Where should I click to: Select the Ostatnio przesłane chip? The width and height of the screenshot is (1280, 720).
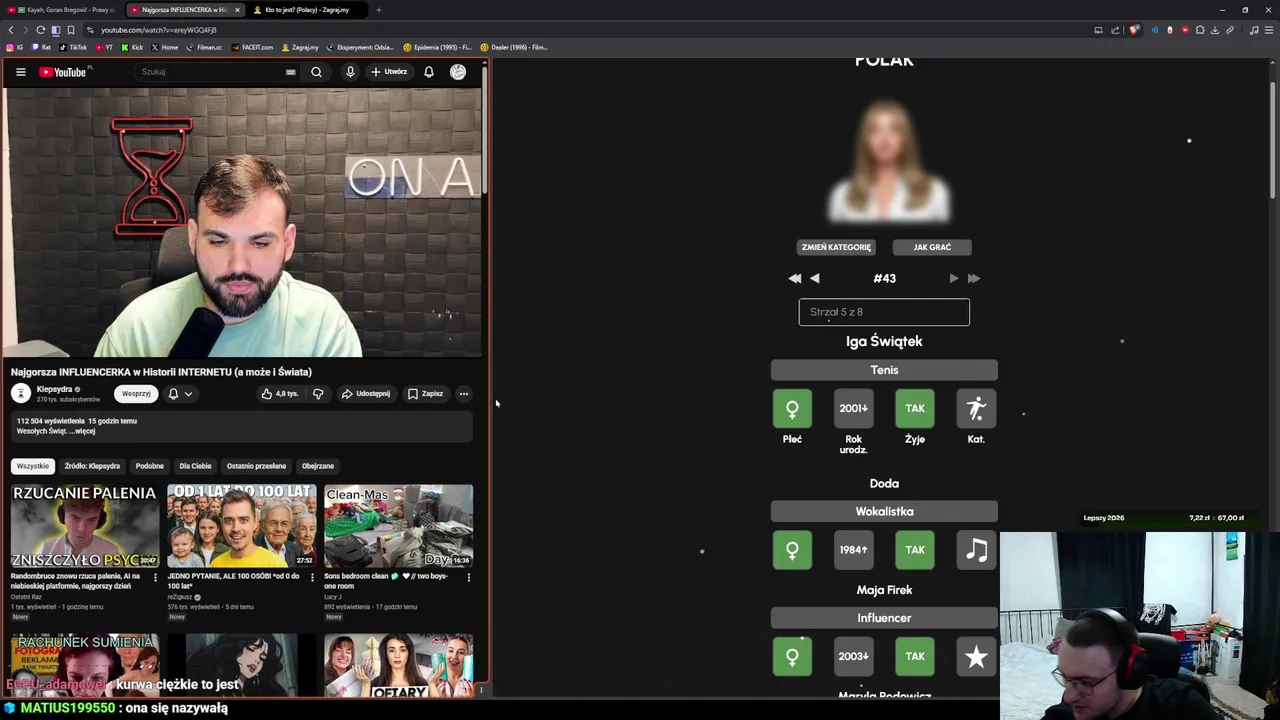coord(256,466)
